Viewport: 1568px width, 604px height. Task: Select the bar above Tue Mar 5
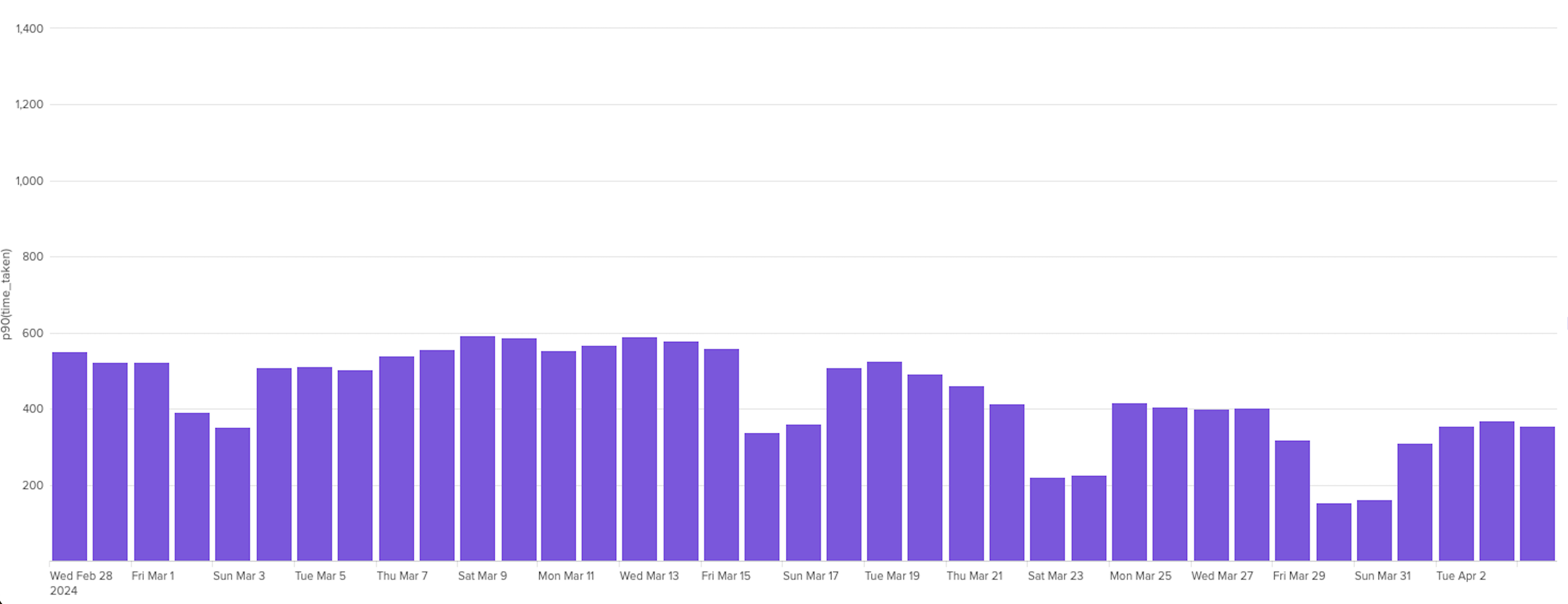pyautogui.click(x=315, y=464)
